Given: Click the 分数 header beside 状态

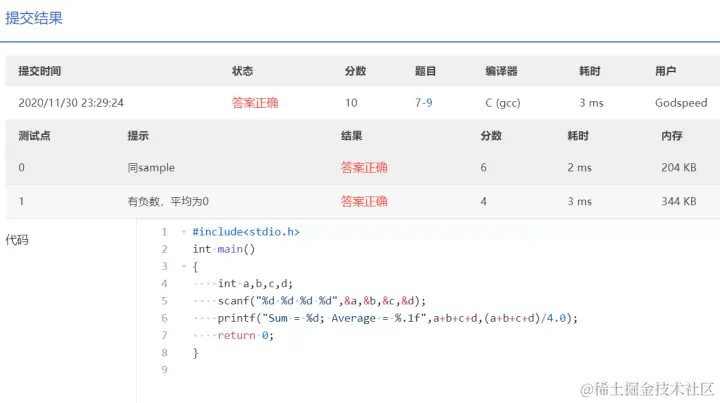Looking at the screenshot, I should pyautogui.click(x=355, y=71).
